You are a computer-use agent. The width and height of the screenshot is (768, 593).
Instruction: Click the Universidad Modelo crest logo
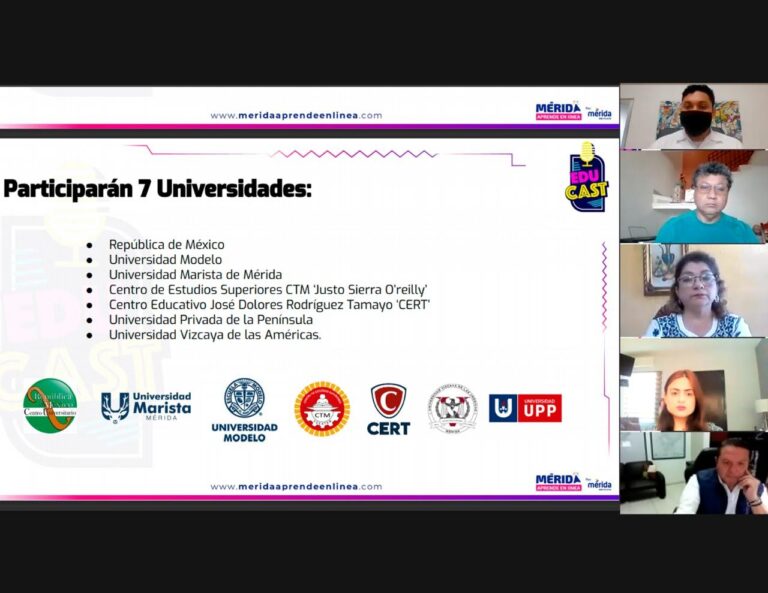click(x=244, y=409)
